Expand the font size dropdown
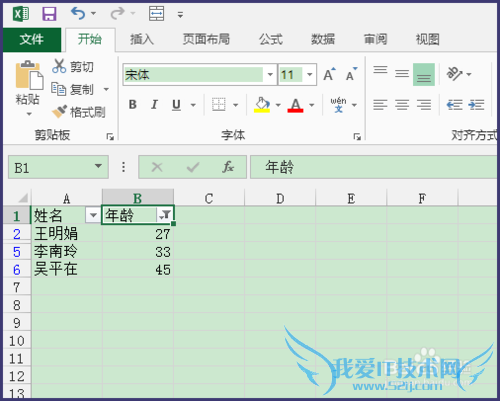Image resolution: width=500 pixels, height=401 pixels. pyautogui.click(x=310, y=75)
